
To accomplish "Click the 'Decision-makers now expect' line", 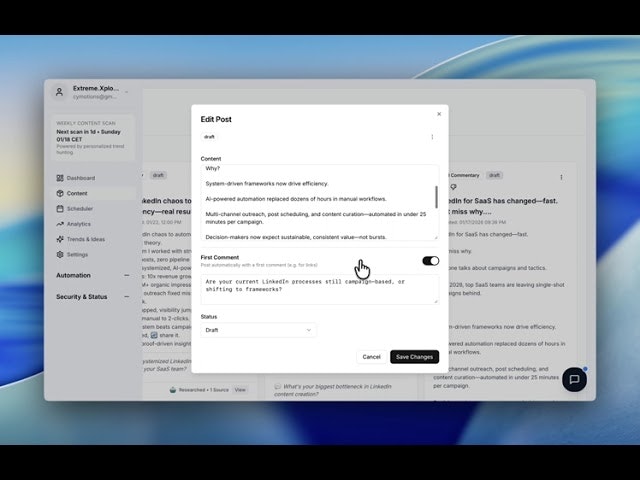I will (x=296, y=237).
